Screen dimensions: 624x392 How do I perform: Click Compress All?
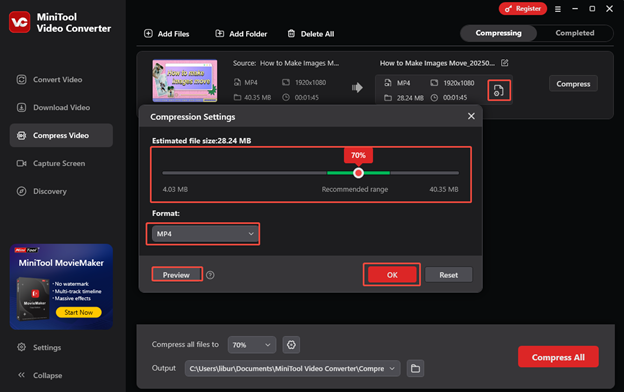pyautogui.click(x=558, y=357)
